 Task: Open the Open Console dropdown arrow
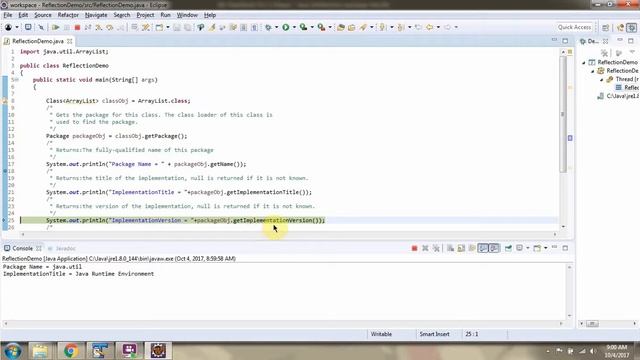(545, 248)
